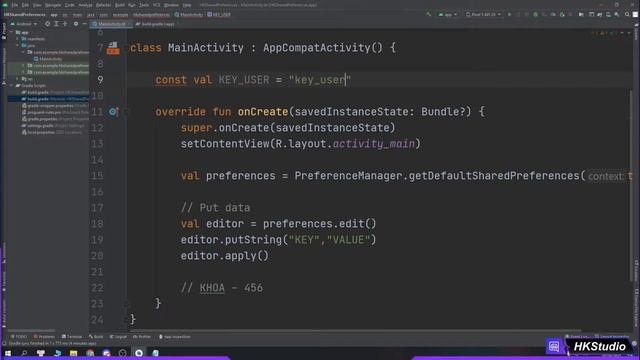Open the View menu
Screen dimensions: 640x360
click(37, 5)
